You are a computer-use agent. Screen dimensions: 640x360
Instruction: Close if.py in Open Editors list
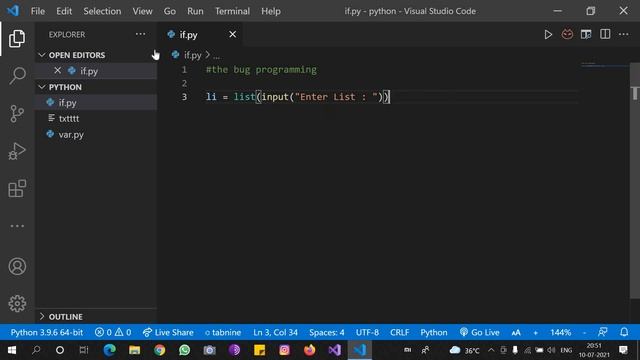pyautogui.click(x=58, y=71)
